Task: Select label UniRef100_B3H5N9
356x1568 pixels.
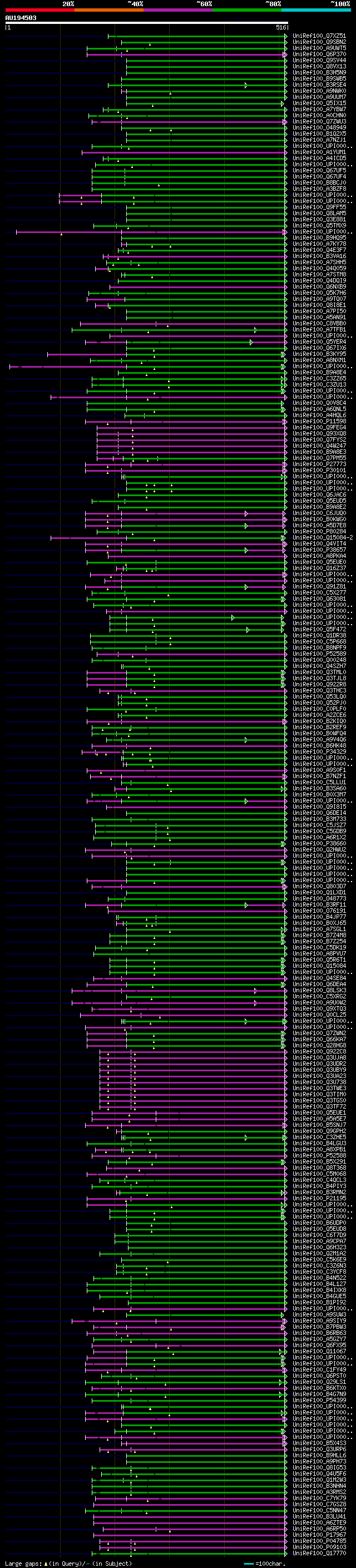Action: (319, 72)
